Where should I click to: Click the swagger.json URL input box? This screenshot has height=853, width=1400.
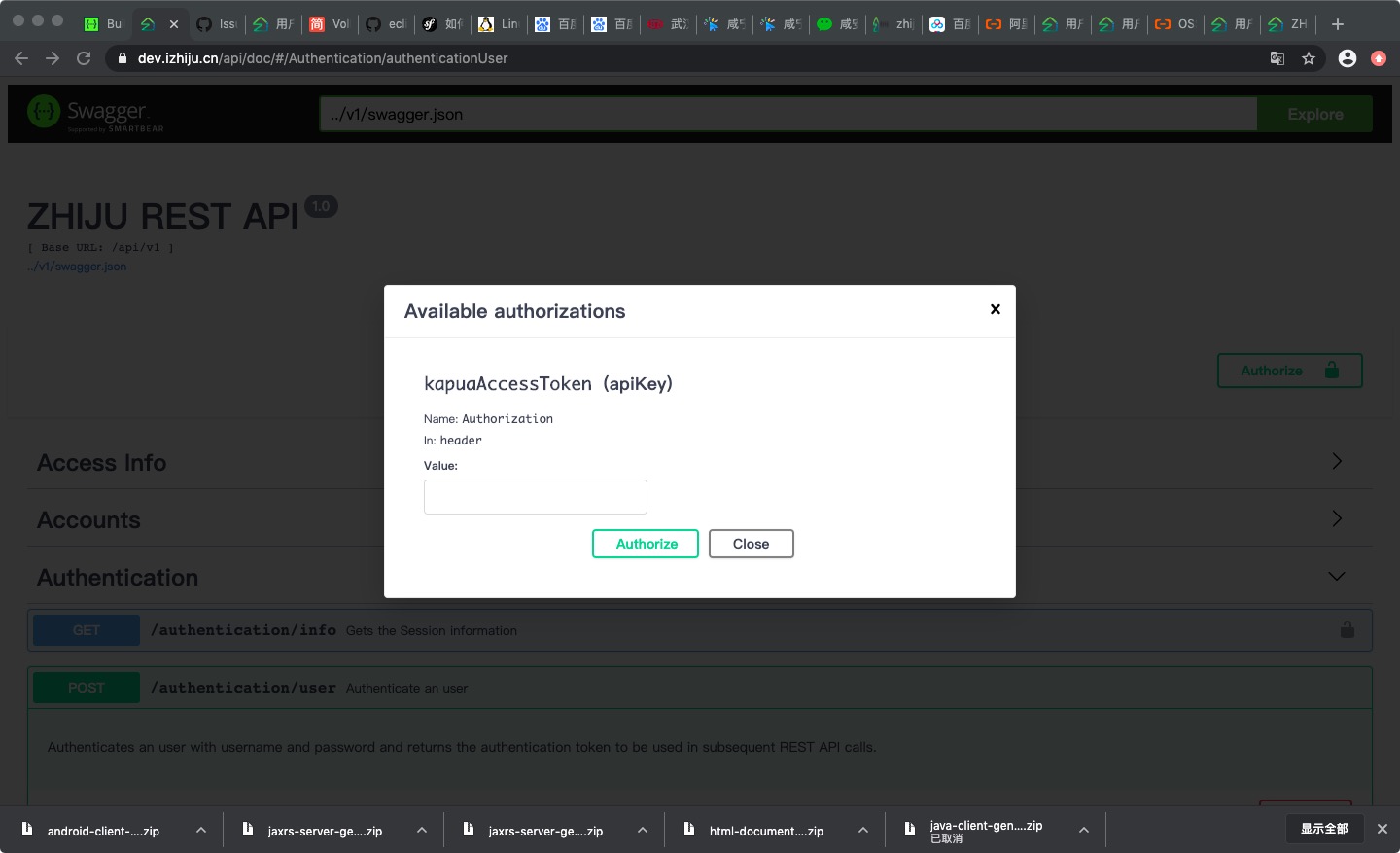[788, 114]
